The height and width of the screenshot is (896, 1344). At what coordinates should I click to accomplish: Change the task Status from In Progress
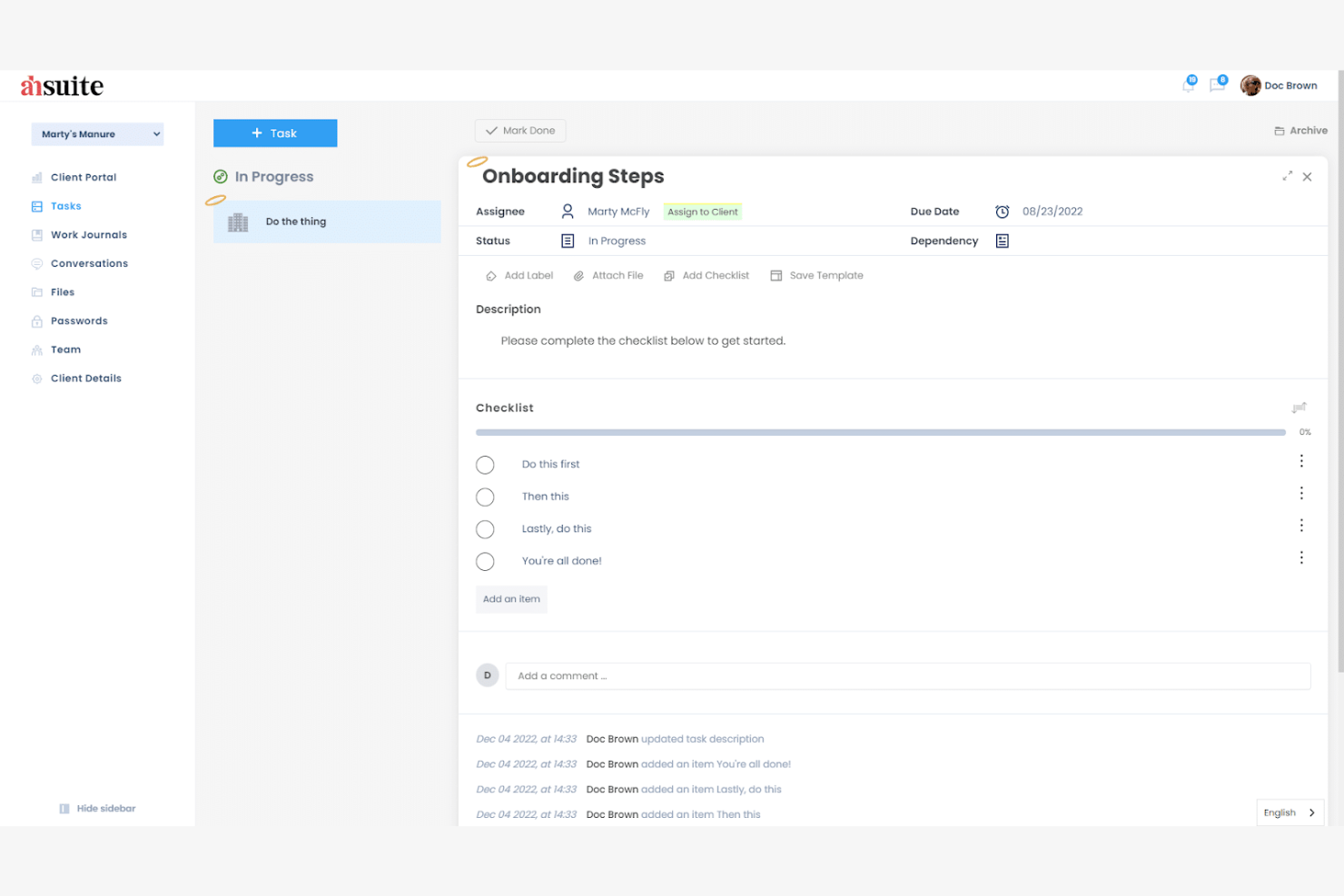coord(617,241)
